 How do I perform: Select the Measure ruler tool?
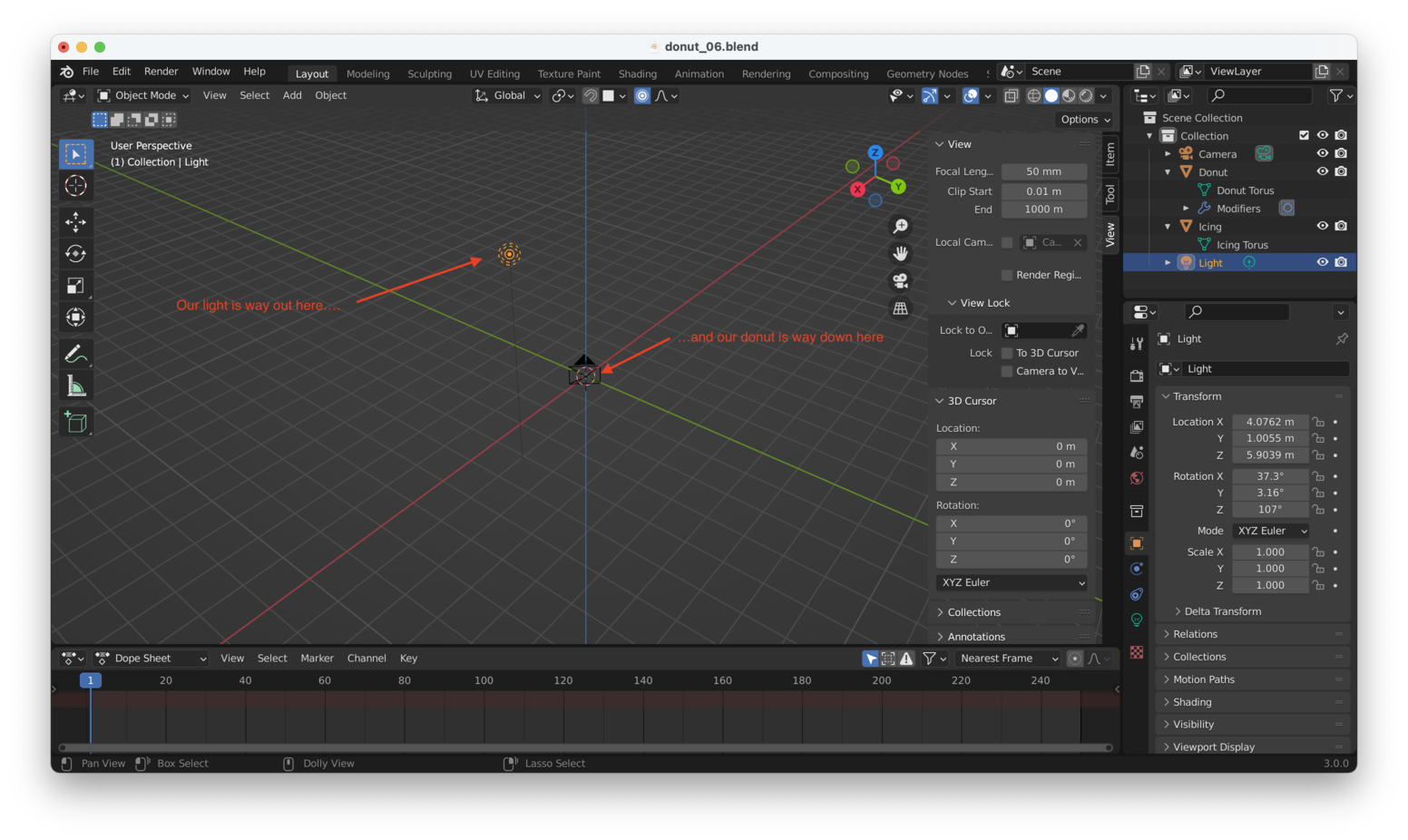click(76, 387)
